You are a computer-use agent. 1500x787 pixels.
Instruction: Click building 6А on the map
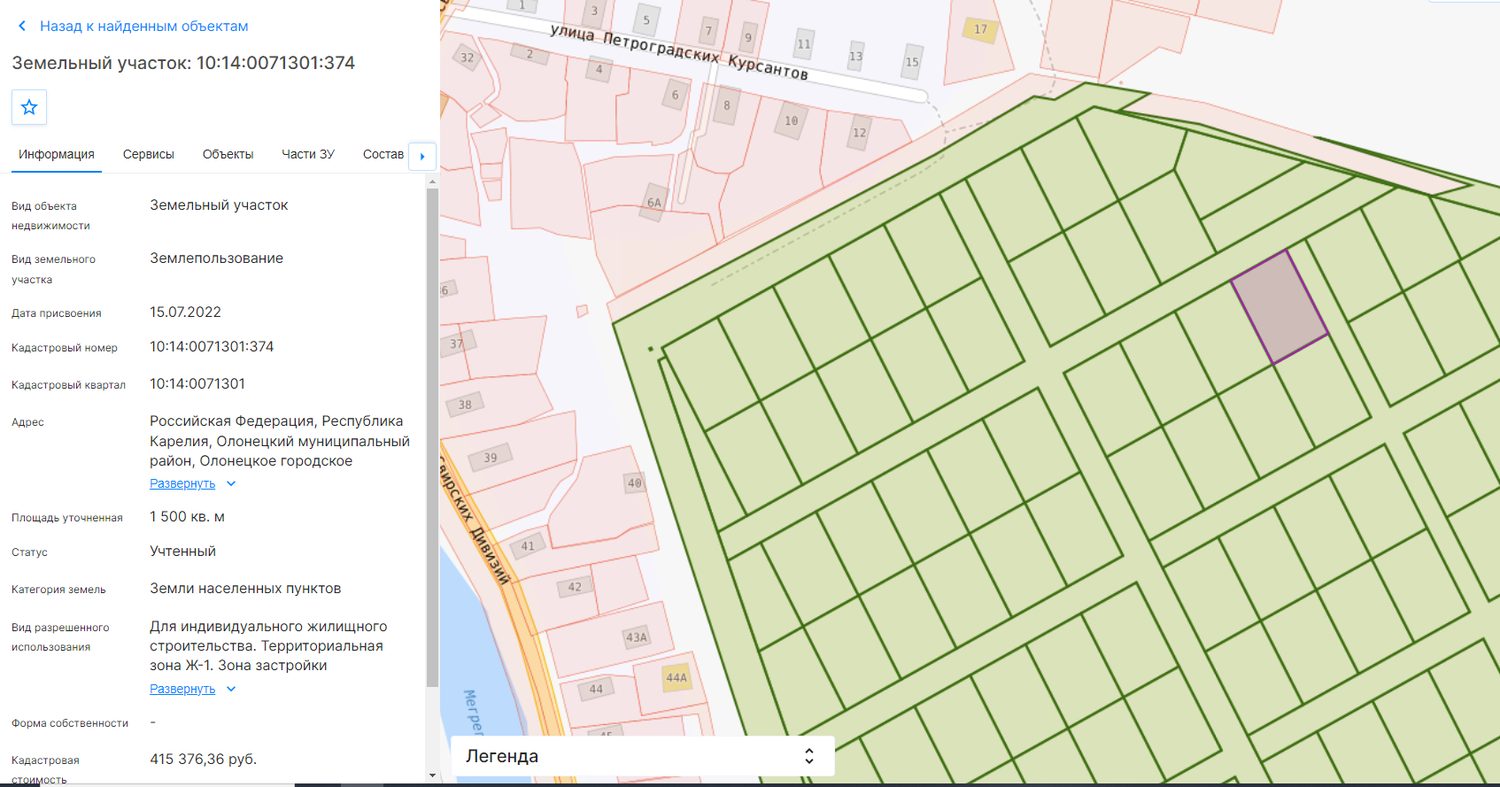654,202
